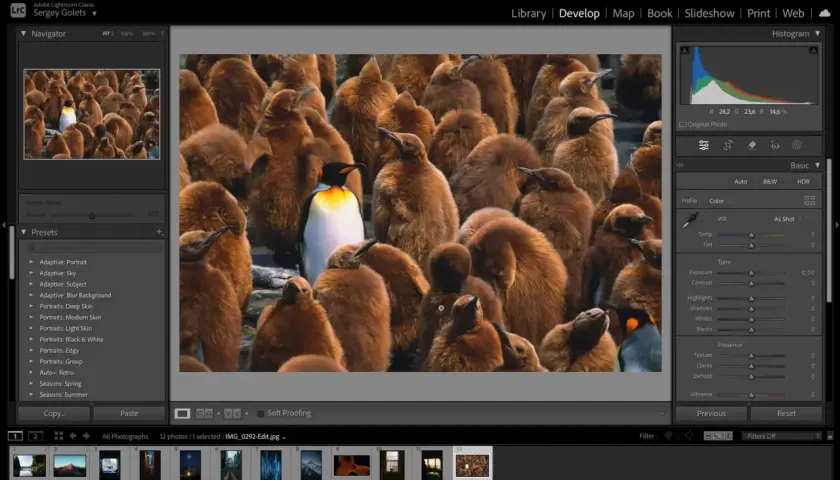
Task: Switch to the Library module
Action: tap(528, 13)
